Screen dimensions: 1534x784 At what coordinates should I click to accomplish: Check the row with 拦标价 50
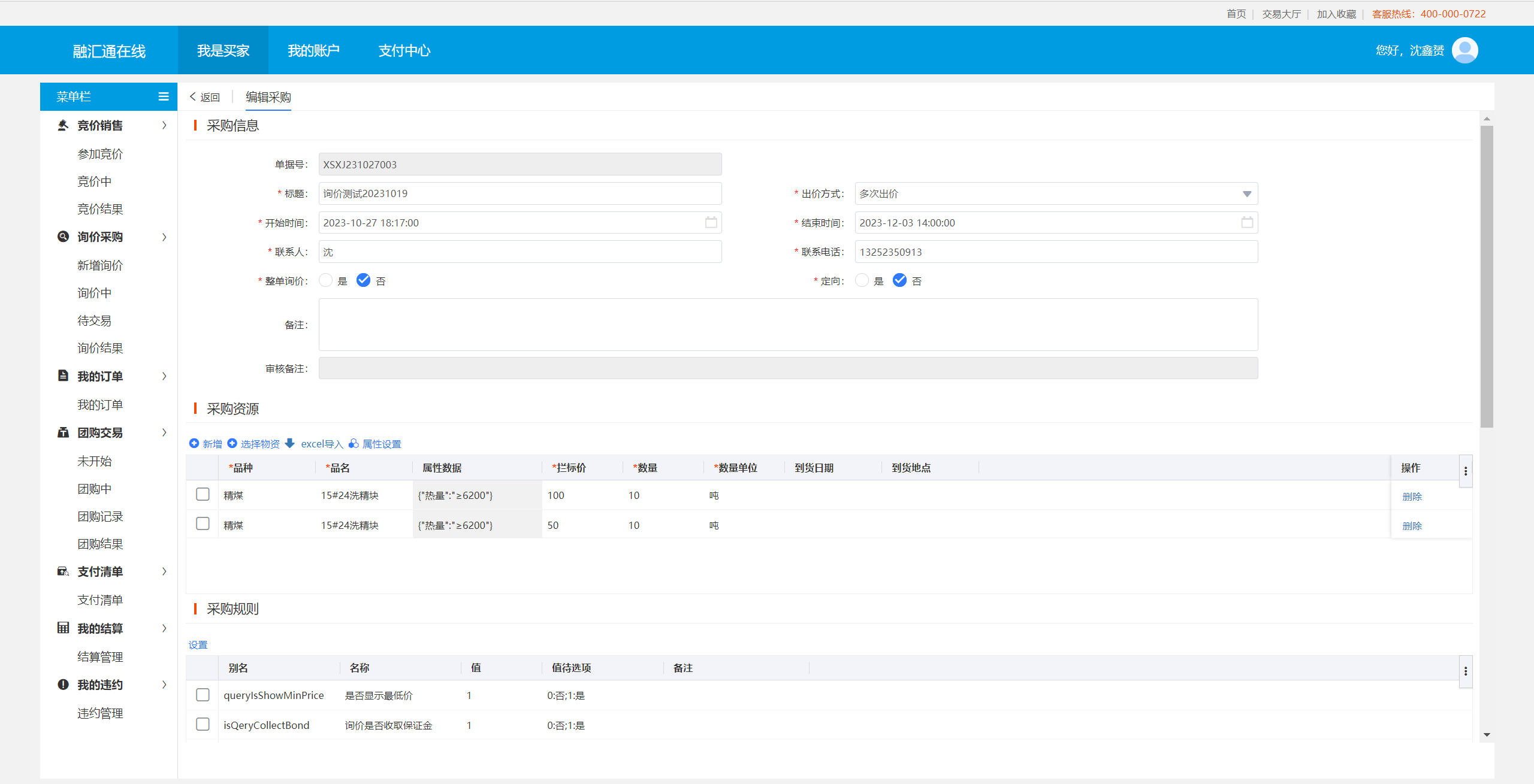(203, 523)
